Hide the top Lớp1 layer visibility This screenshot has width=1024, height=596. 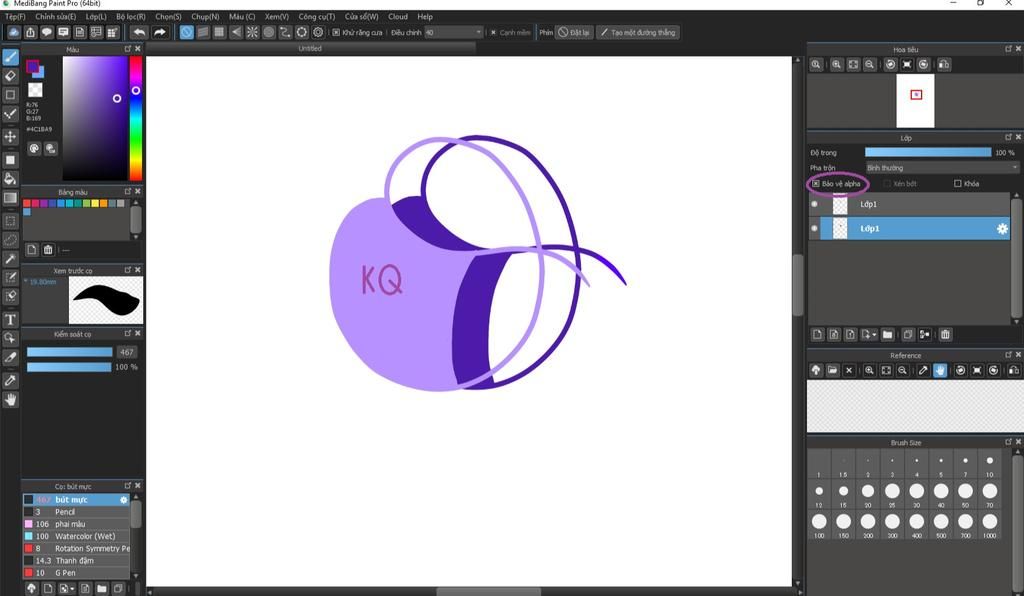tap(814, 204)
